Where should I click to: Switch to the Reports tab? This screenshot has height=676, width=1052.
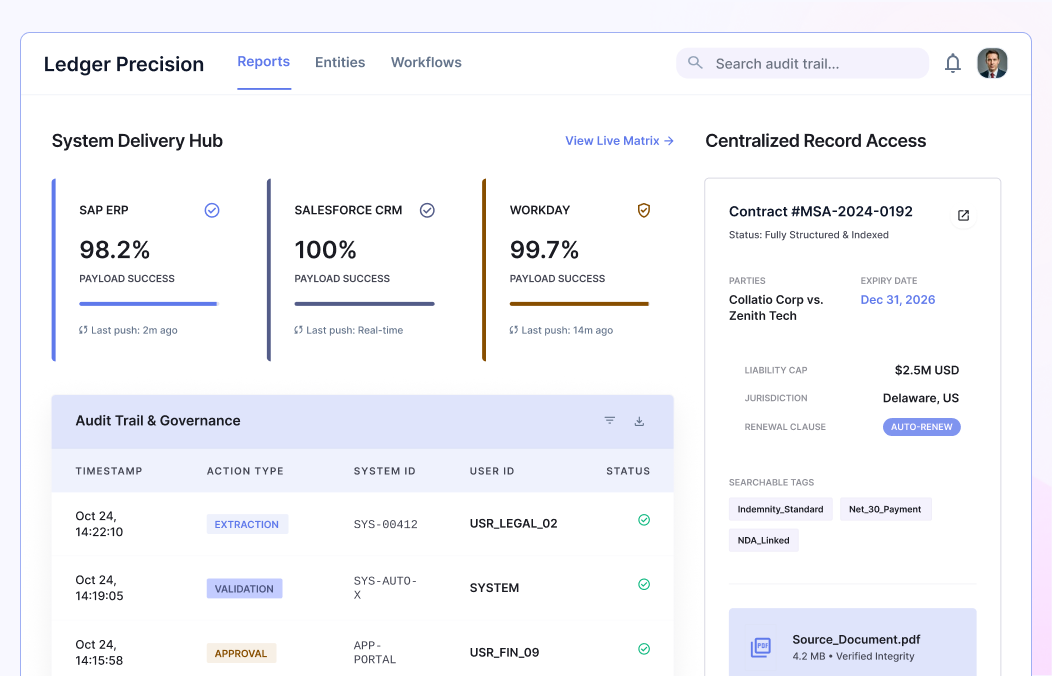pyautogui.click(x=264, y=62)
